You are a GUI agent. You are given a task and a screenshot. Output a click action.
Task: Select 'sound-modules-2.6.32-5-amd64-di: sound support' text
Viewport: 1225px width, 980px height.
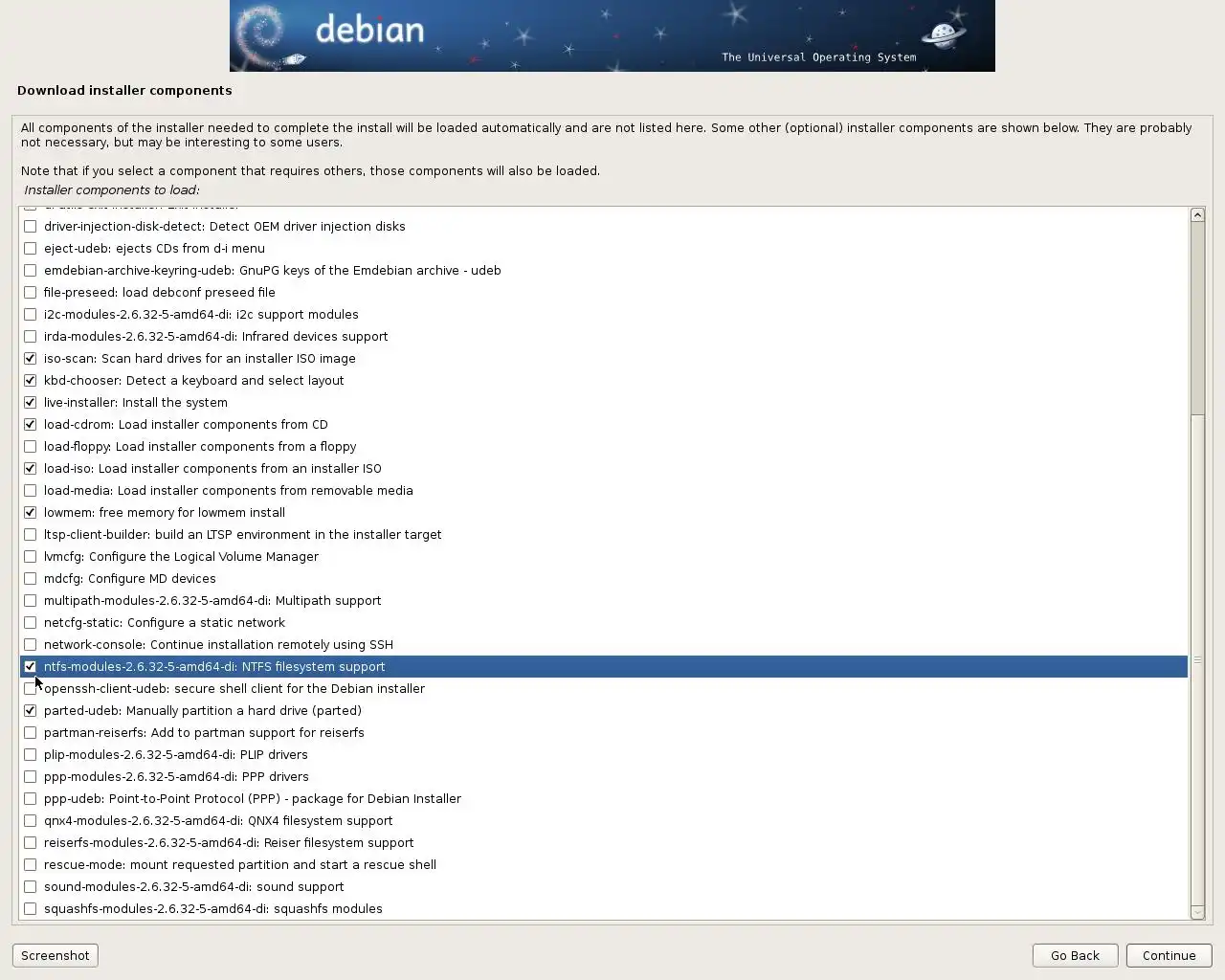click(x=194, y=887)
